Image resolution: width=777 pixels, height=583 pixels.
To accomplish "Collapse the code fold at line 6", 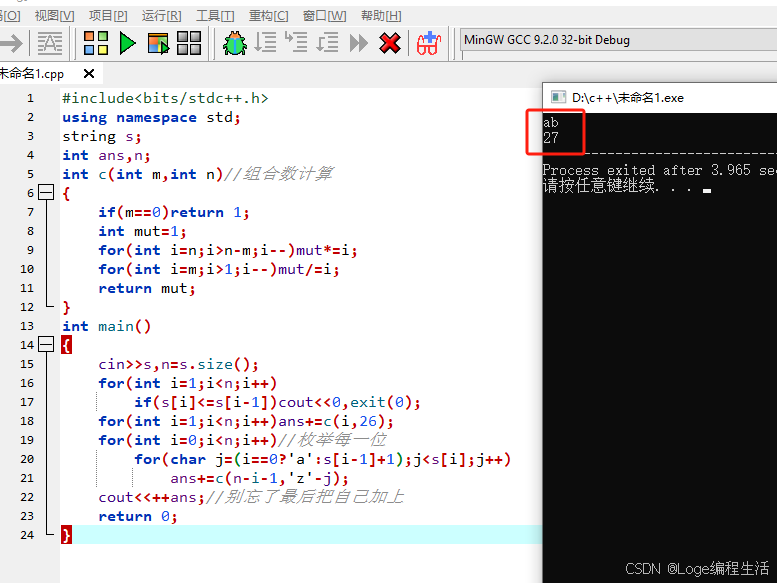I will (x=46, y=192).
